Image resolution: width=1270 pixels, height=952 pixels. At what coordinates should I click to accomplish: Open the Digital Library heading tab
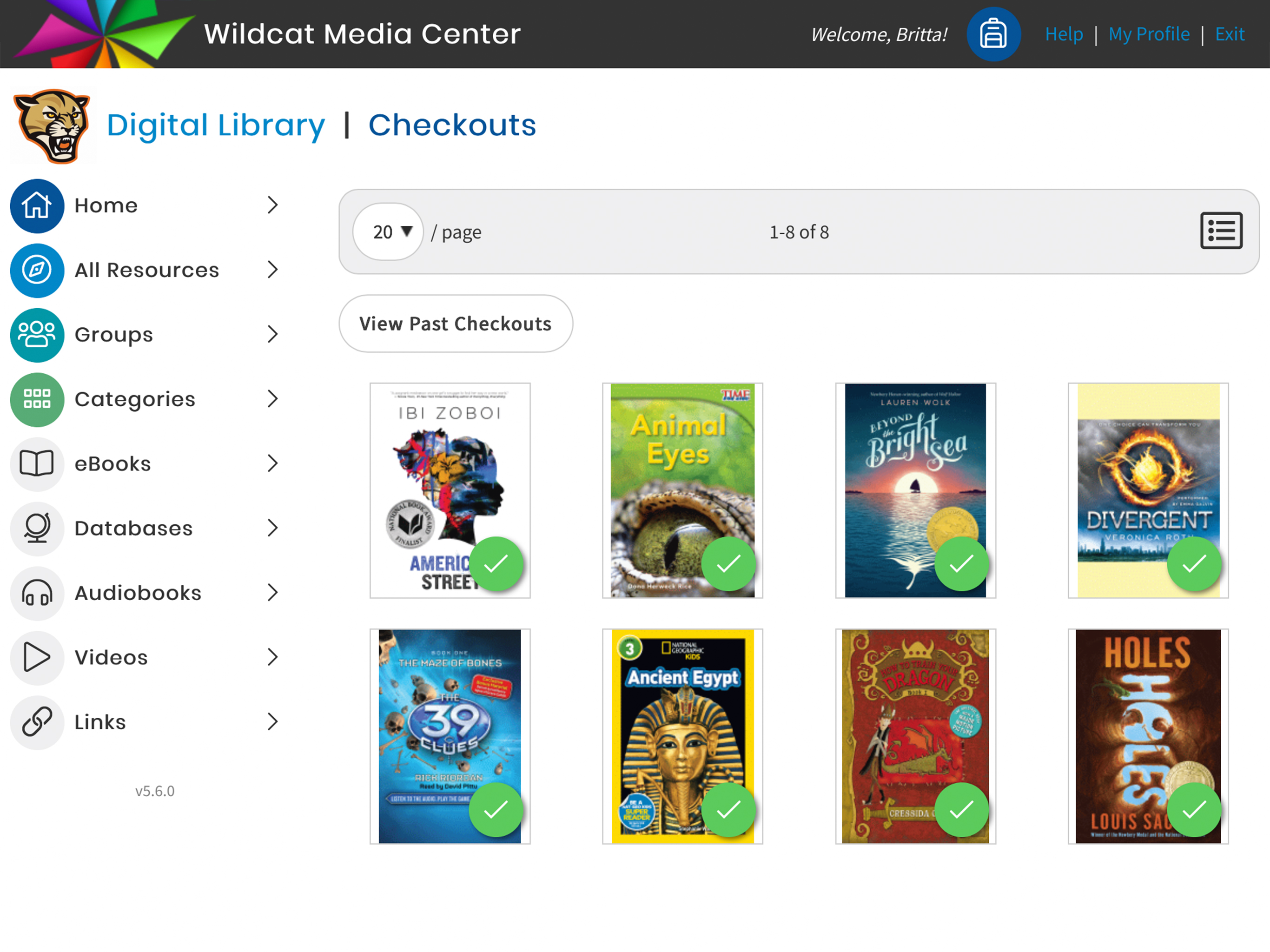click(216, 125)
